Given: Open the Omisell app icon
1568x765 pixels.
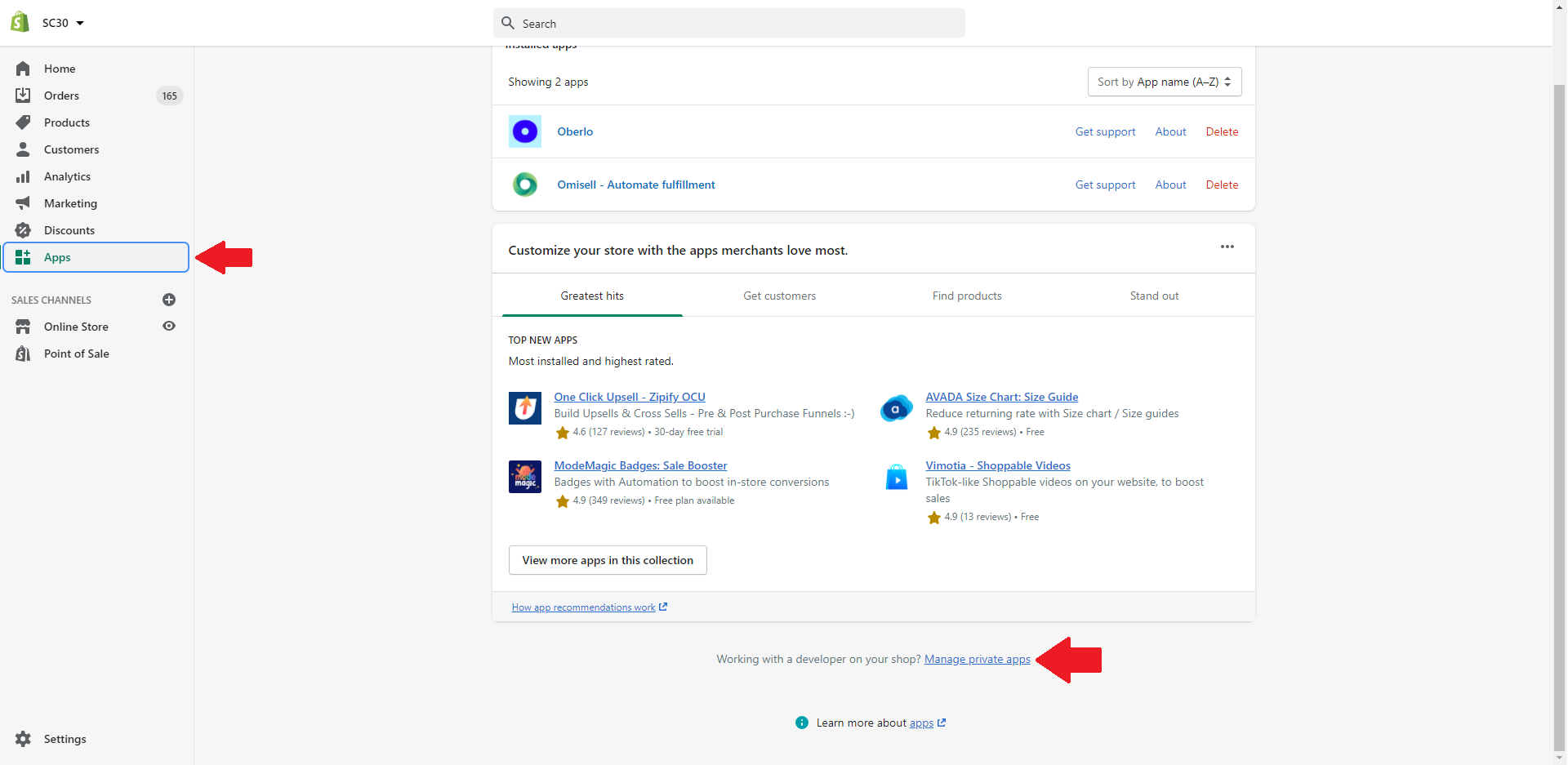Looking at the screenshot, I should click(x=524, y=185).
